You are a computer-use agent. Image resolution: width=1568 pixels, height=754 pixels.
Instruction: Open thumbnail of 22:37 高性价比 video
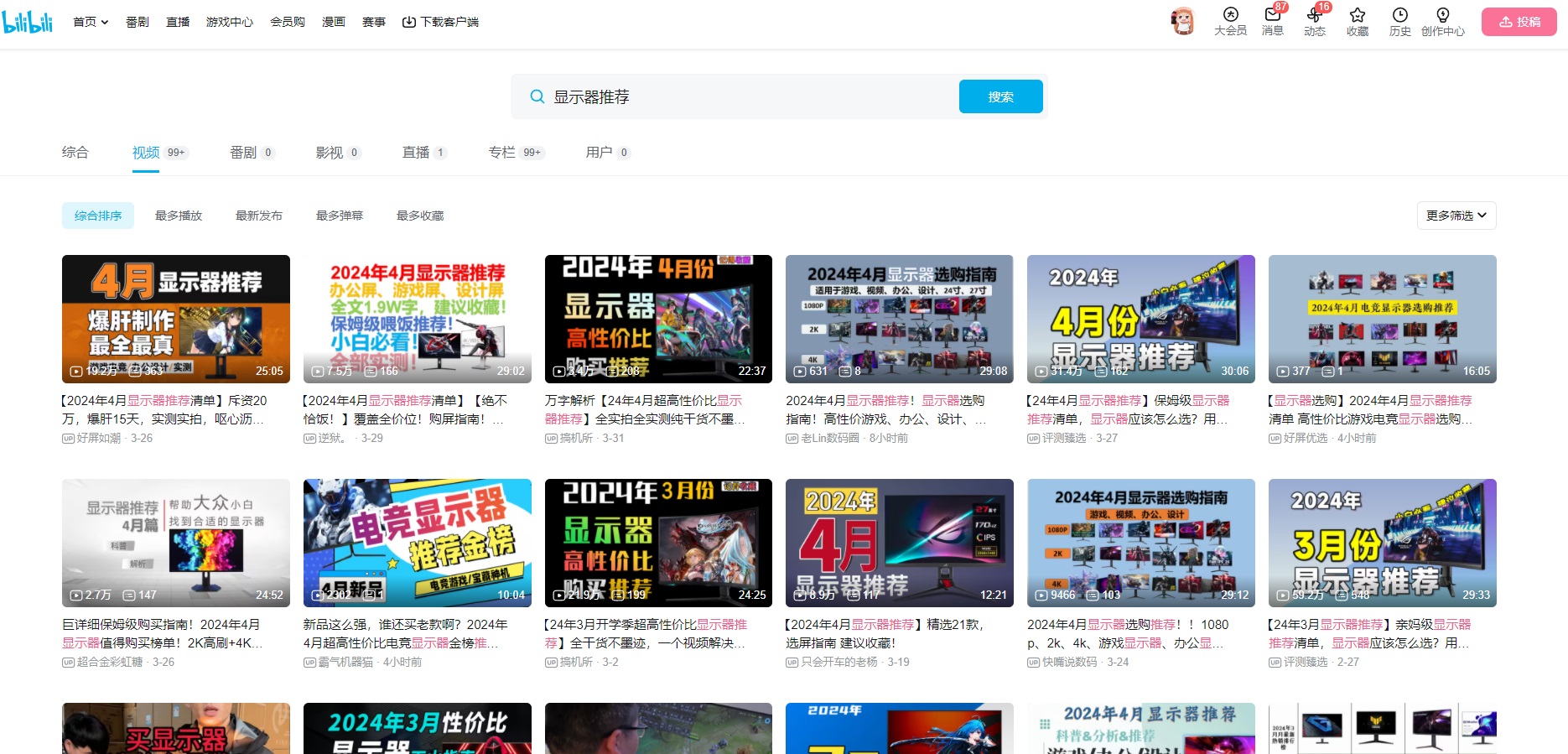pos(658,319)
